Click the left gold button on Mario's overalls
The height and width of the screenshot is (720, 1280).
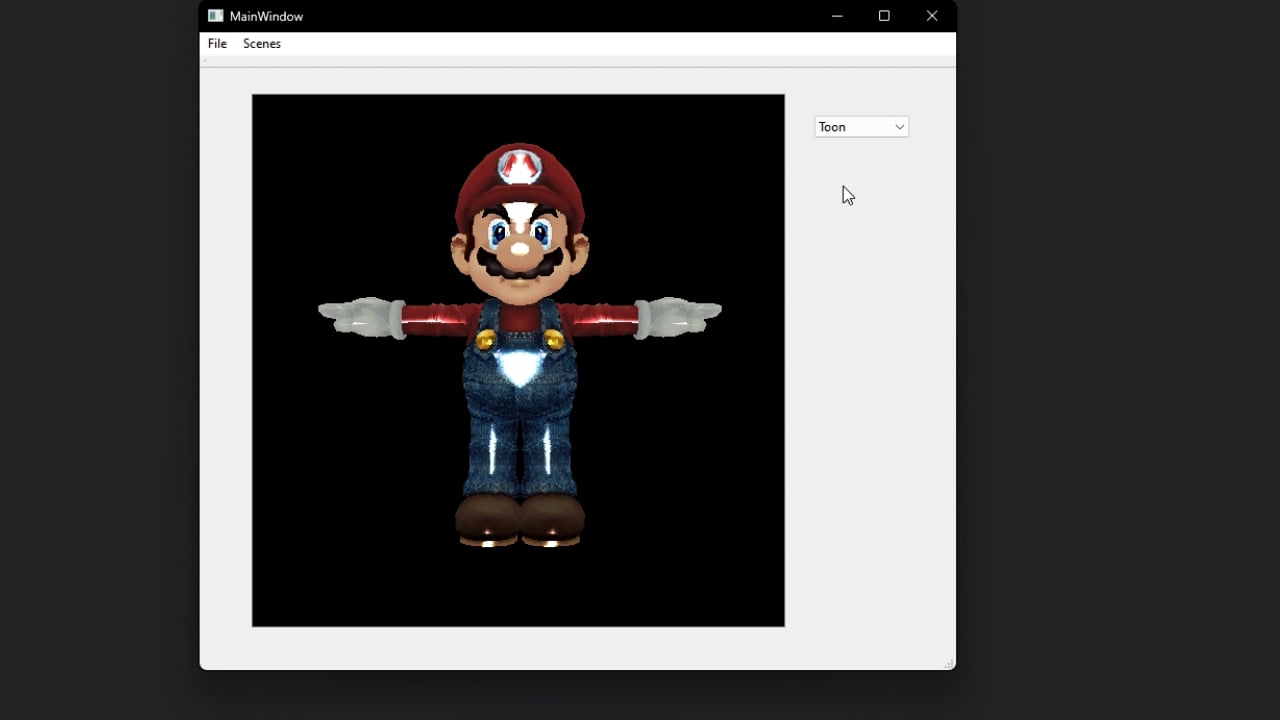(486, 341)
